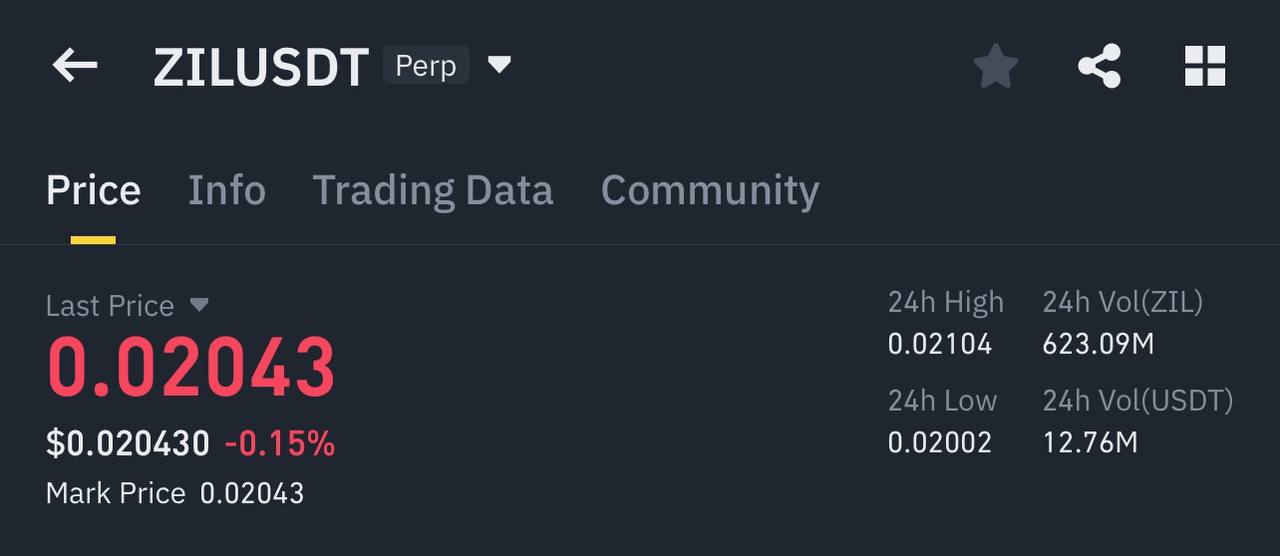Go to the Community tab
Image resolution: width=1280 pixels, height=556 pixels.
[x=709, y=190]
